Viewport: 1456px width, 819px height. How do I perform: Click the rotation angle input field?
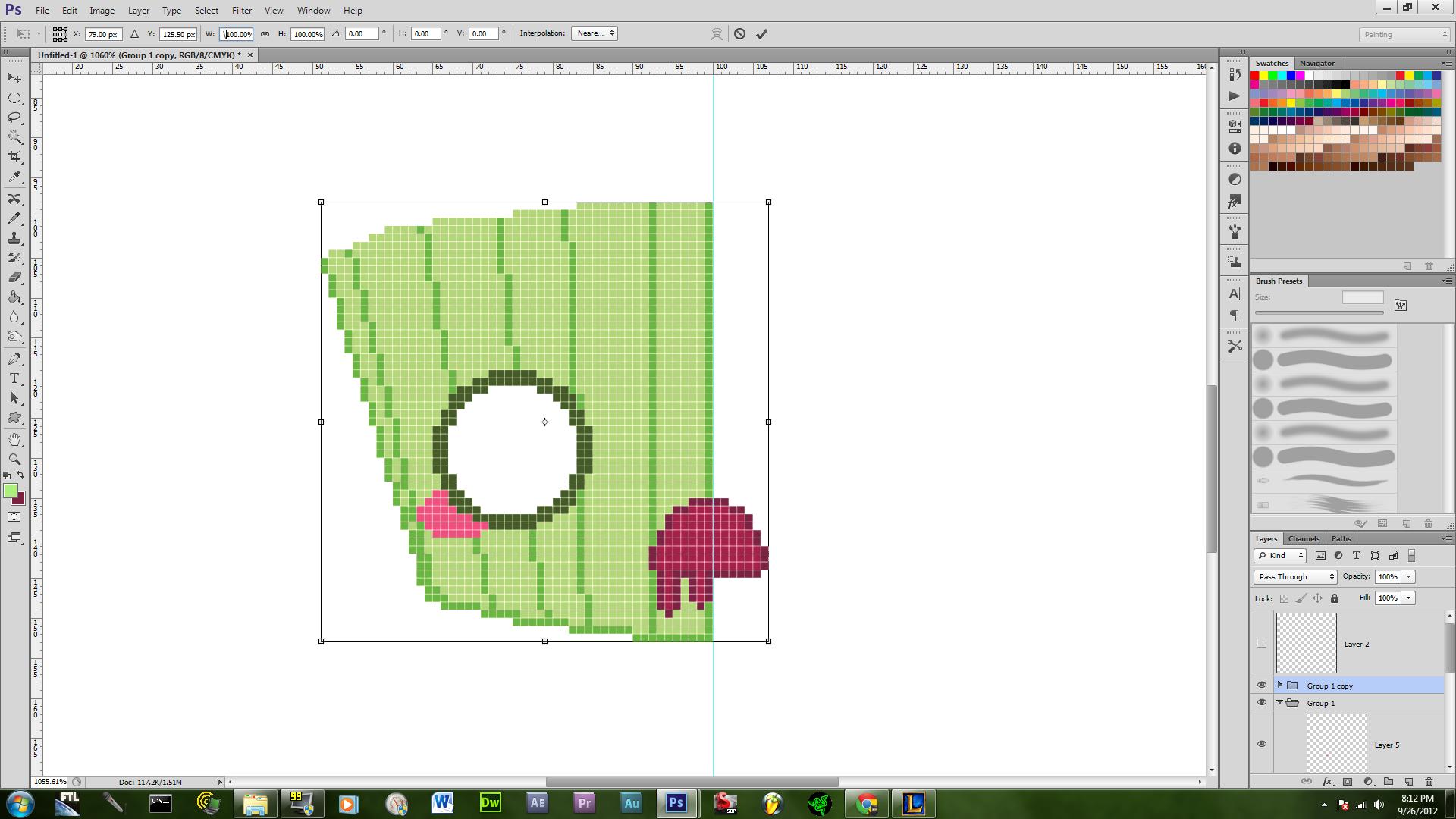[x=362, y=33]
